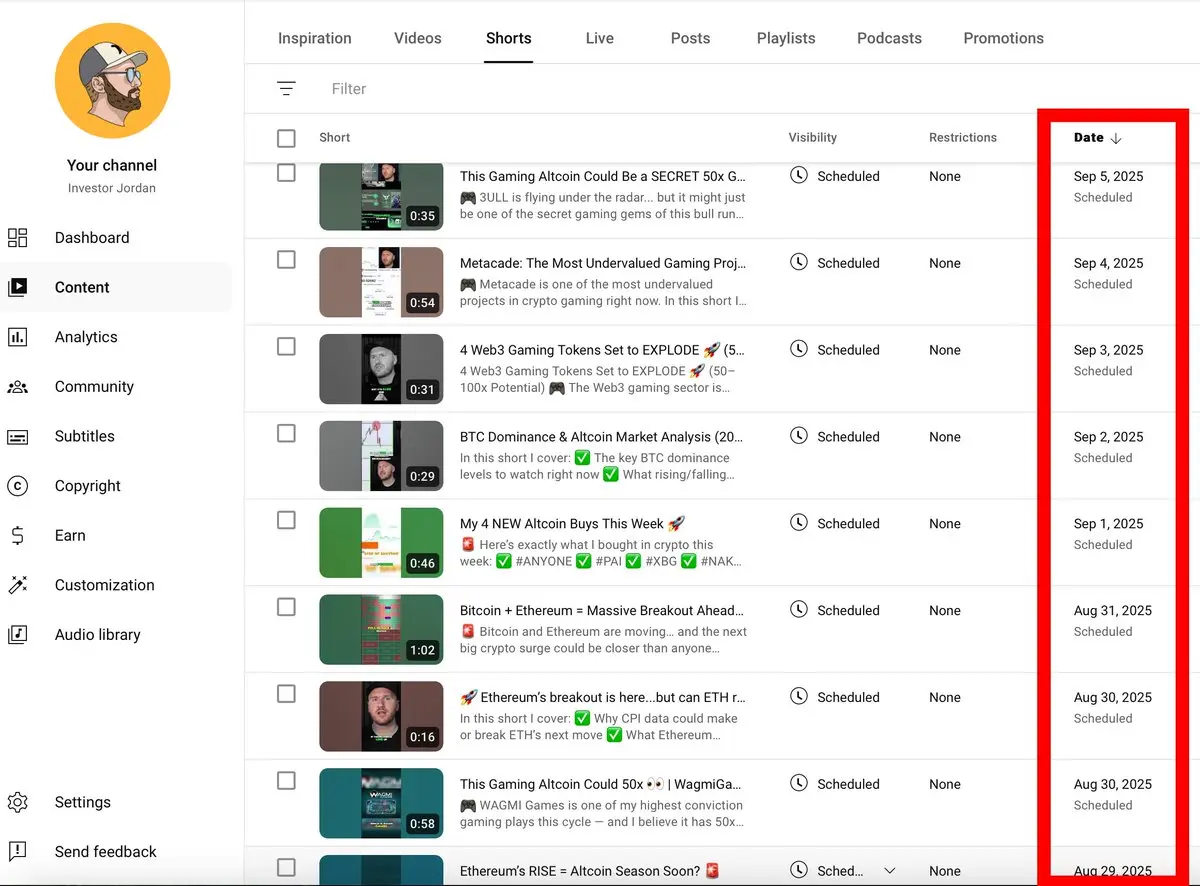This screenshot has width=1200, height=886.
Task: Open the 0:16 Ethereum breakout thumbnail
Action: pyautogui.click(x=381, y=717)
